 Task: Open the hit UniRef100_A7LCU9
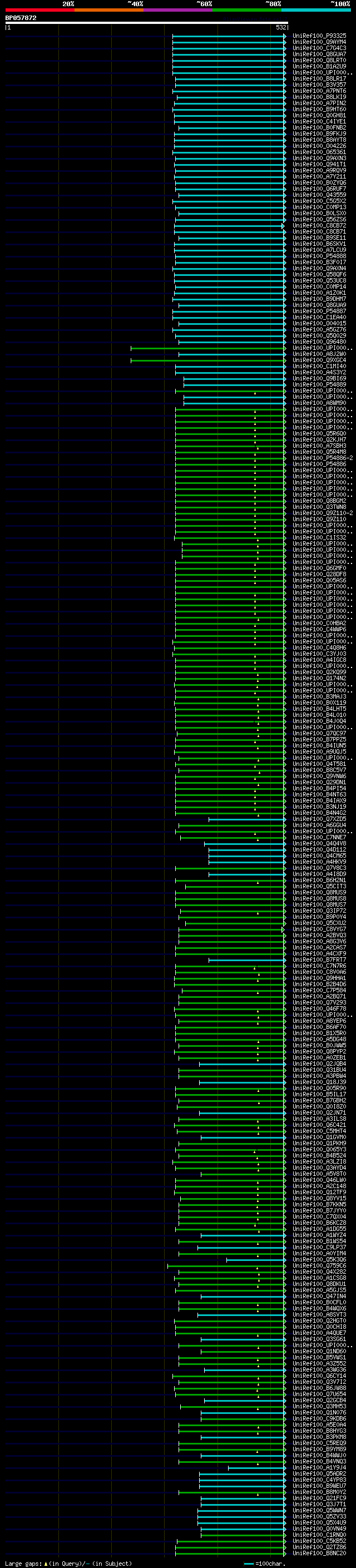(319, 250)
